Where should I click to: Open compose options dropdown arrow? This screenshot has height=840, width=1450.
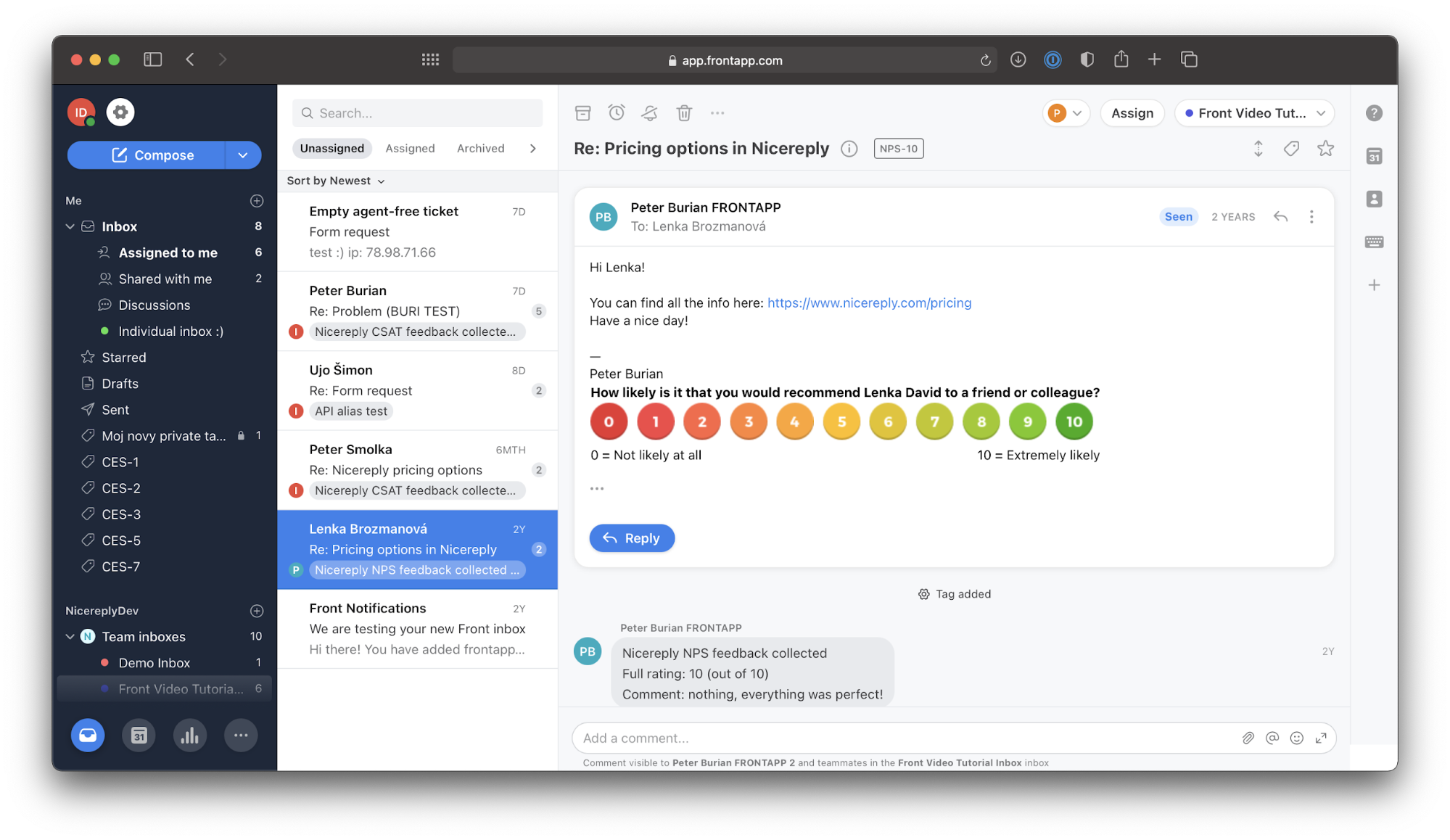tap(243, 155)
